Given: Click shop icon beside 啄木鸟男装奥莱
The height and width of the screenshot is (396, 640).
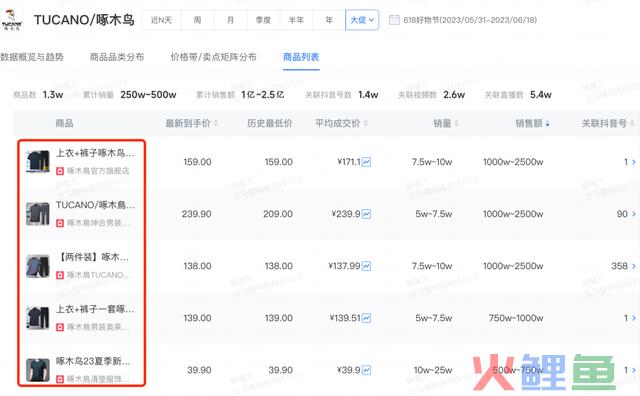Looking at the screenshot, I should (60, 327).
